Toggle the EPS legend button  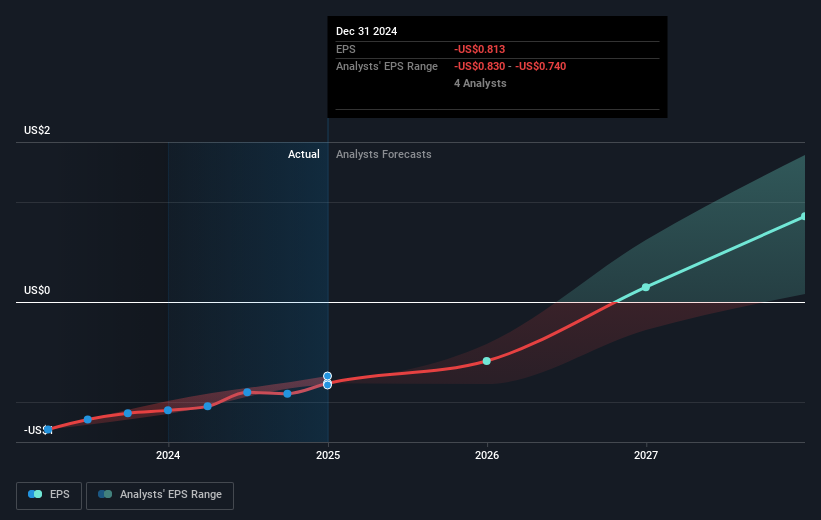pyautogui.click(x=49, y=495)
